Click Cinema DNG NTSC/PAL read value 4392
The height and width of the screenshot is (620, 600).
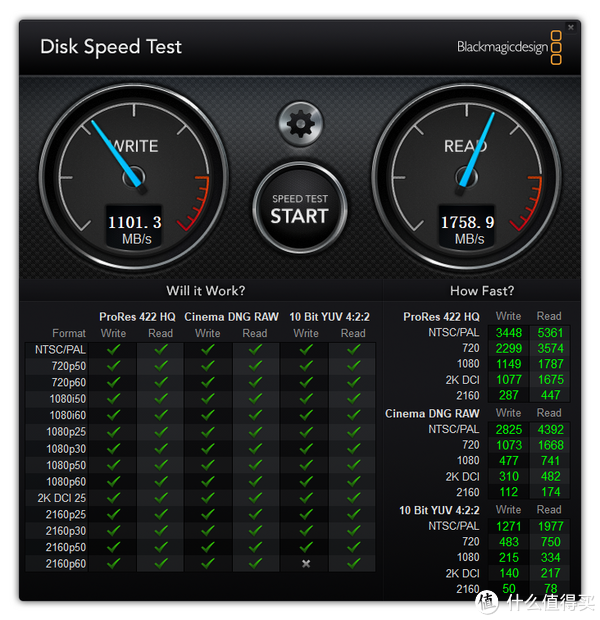(551, 429)
